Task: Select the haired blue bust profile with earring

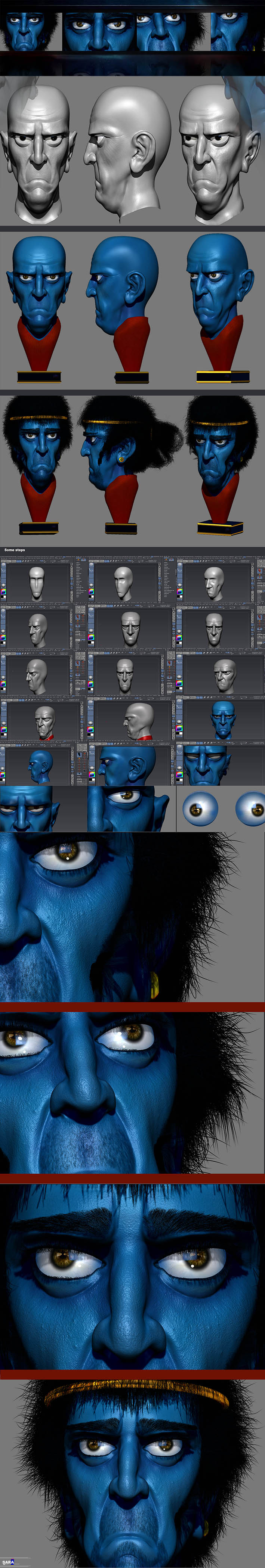Action: (x=130, y=465)
